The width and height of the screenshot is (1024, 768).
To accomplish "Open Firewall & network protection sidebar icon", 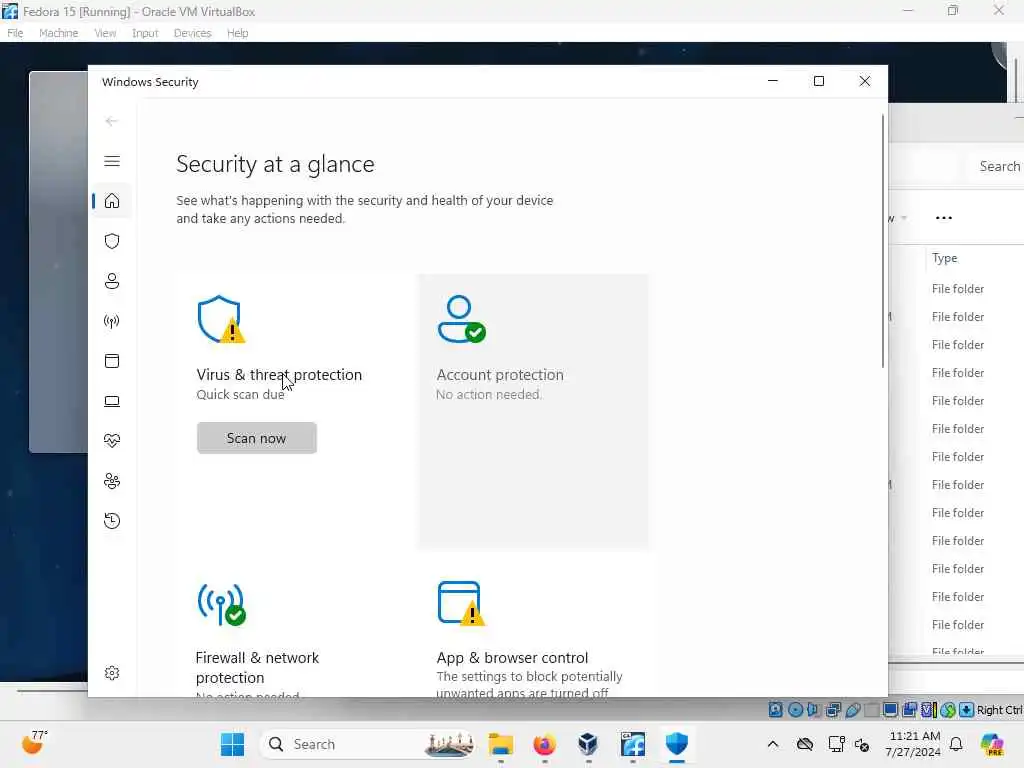I will point(112,321).
